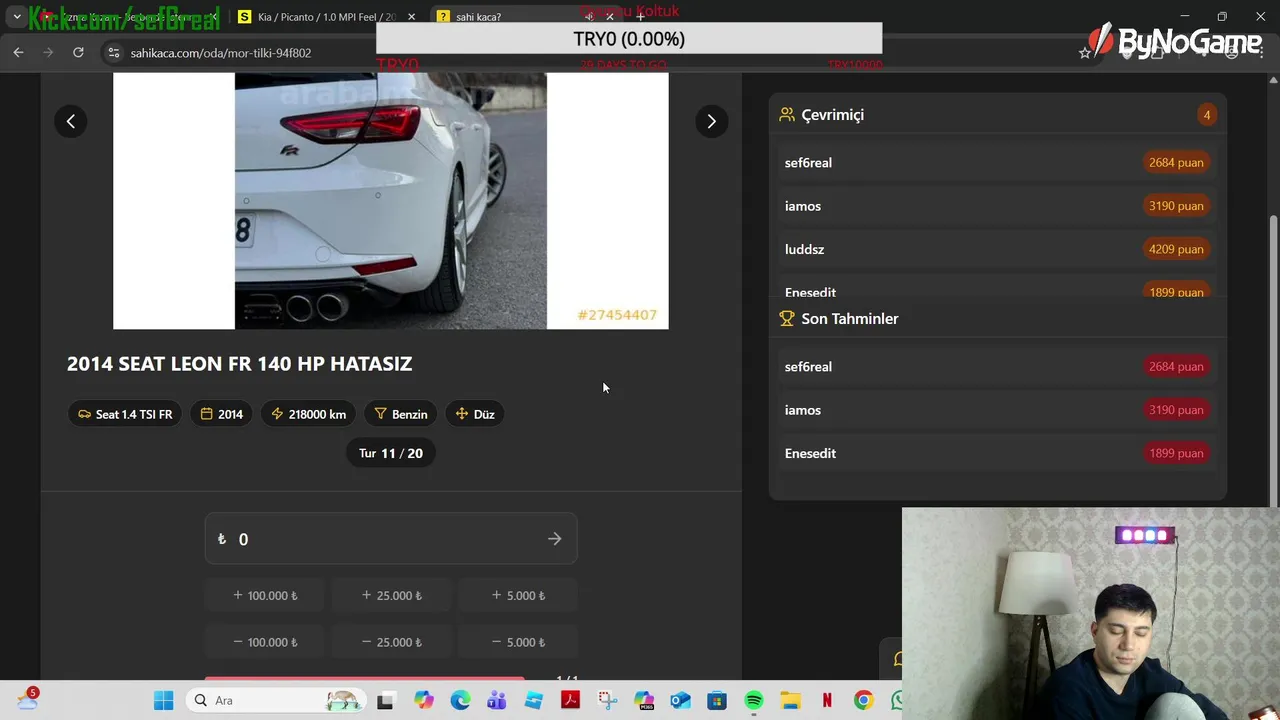The width and height of the screenshot is (1280, 720).
Task: Open Microsoft Teams from the taskbar
Action: (x=496, y=701)
